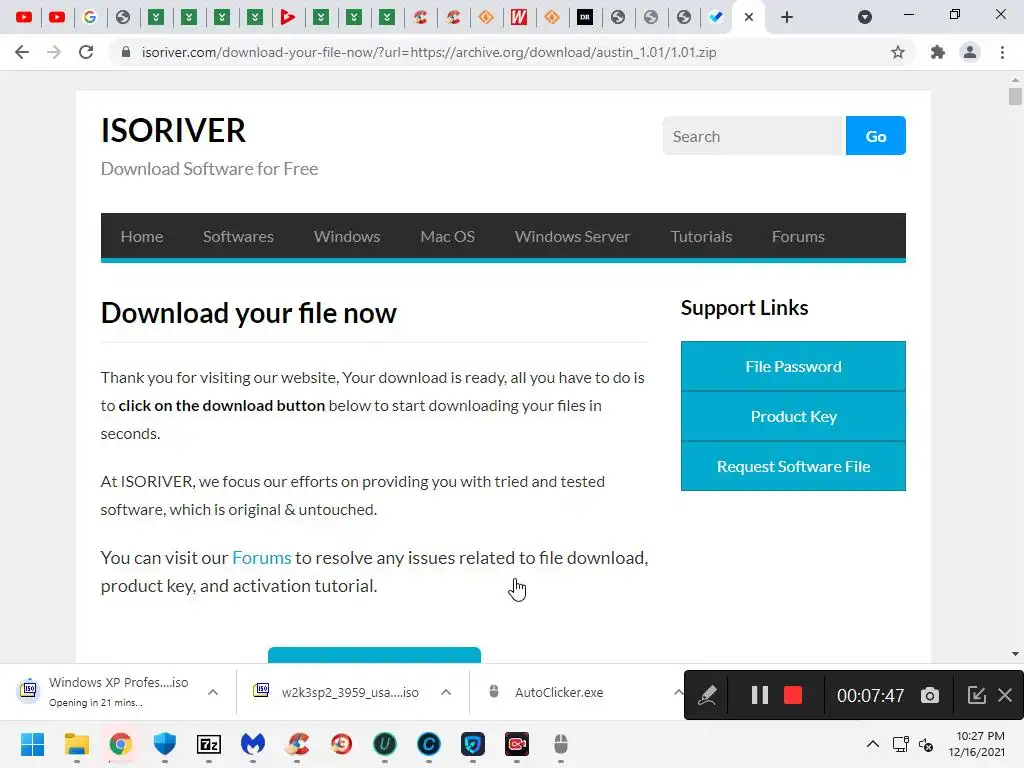Viewport: 1024px width, 768px height.
Task: Close the active isoriver tab
Action: click(x=749, y=17)
